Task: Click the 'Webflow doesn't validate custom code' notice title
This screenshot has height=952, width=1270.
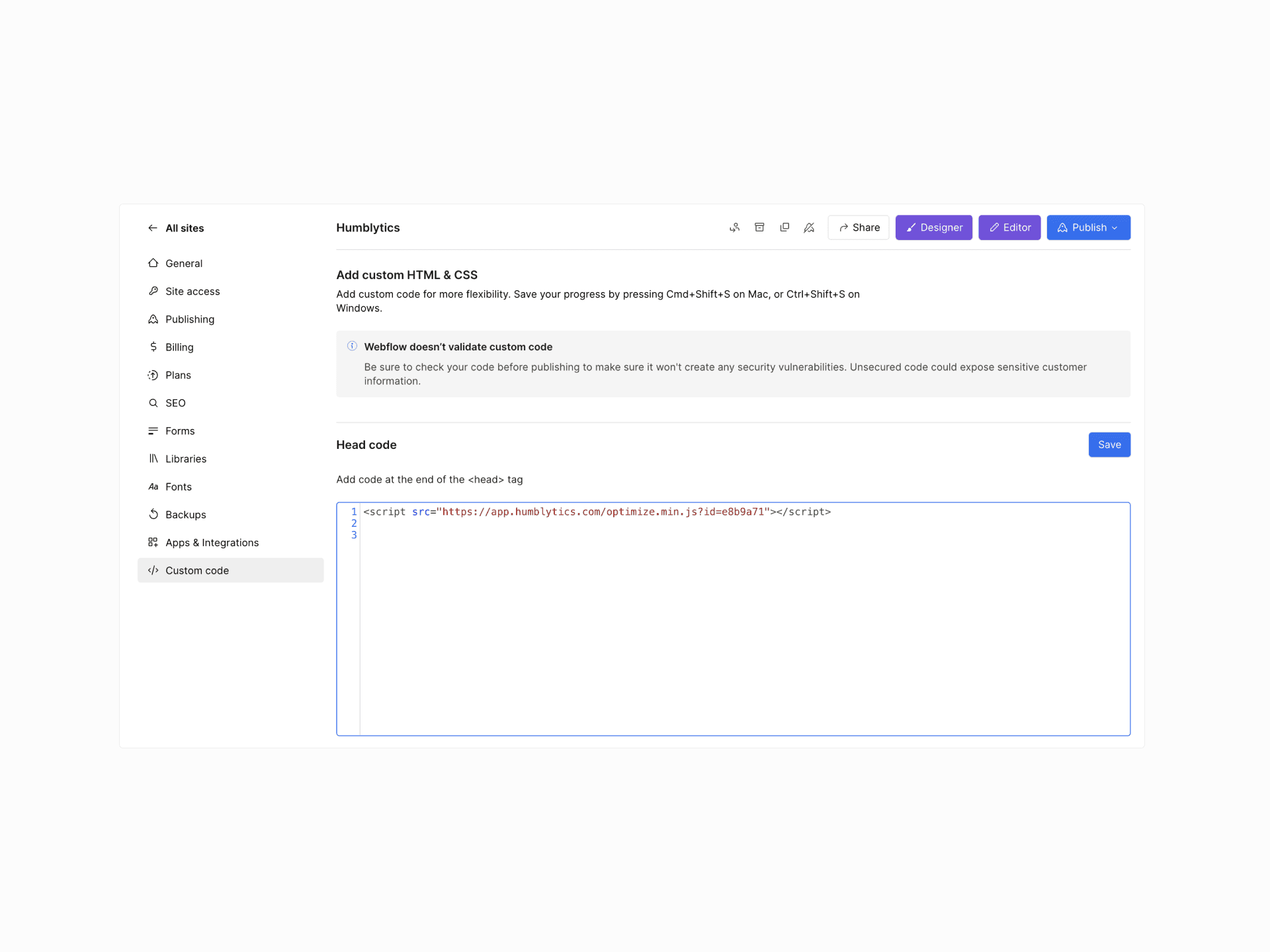Action: point(458,346)
